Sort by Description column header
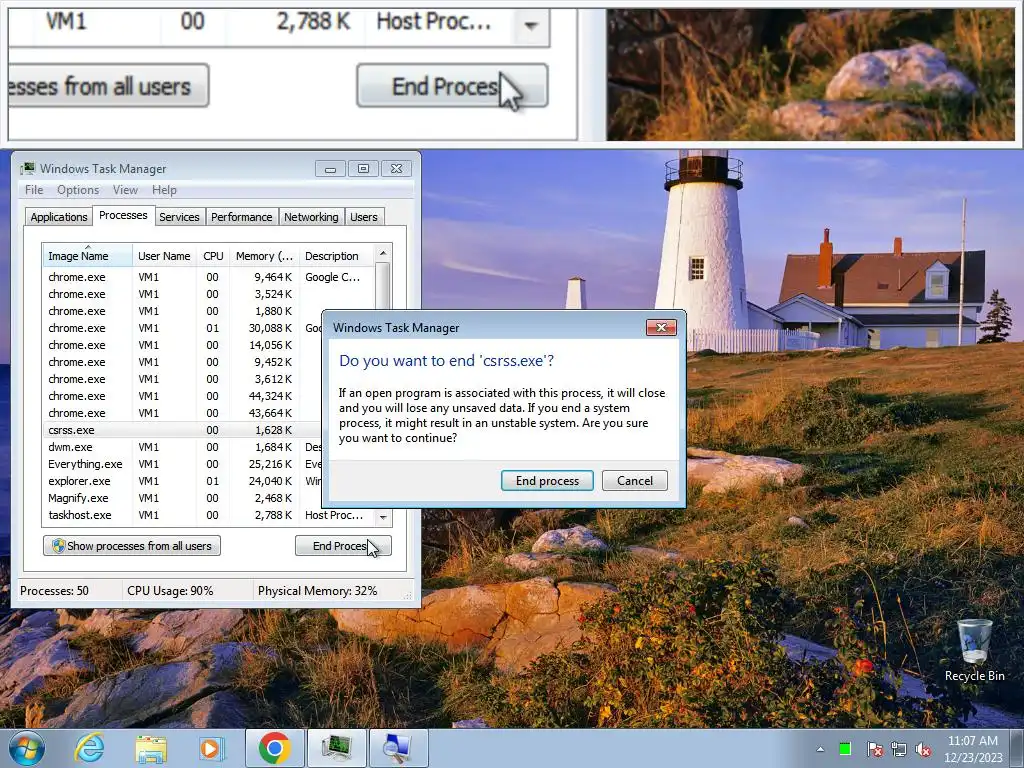Viewport: 1024px width, 768px height. coord(336,256)
